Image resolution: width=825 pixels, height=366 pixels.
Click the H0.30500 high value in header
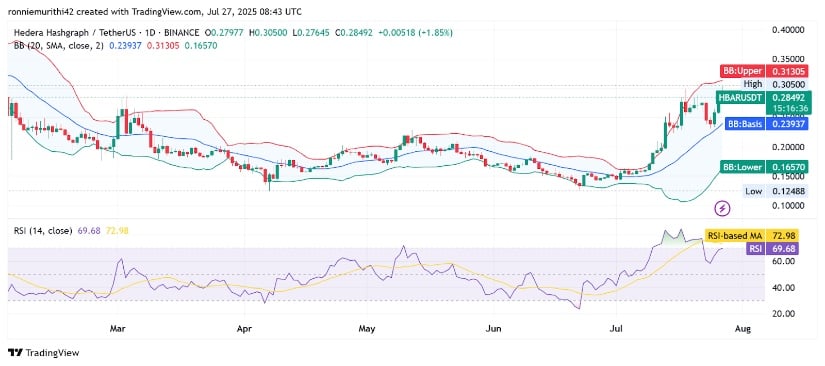pos(268,33)
